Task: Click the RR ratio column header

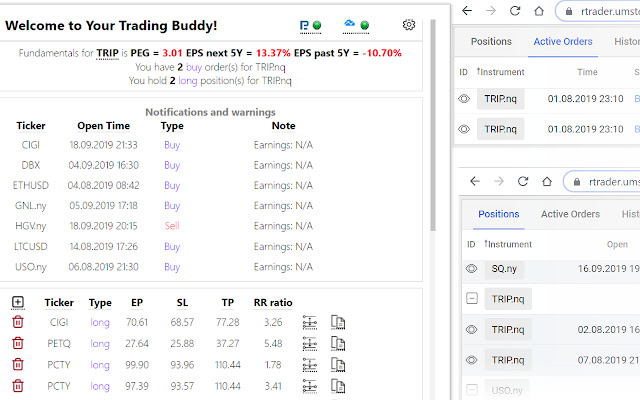Action: 273,303
